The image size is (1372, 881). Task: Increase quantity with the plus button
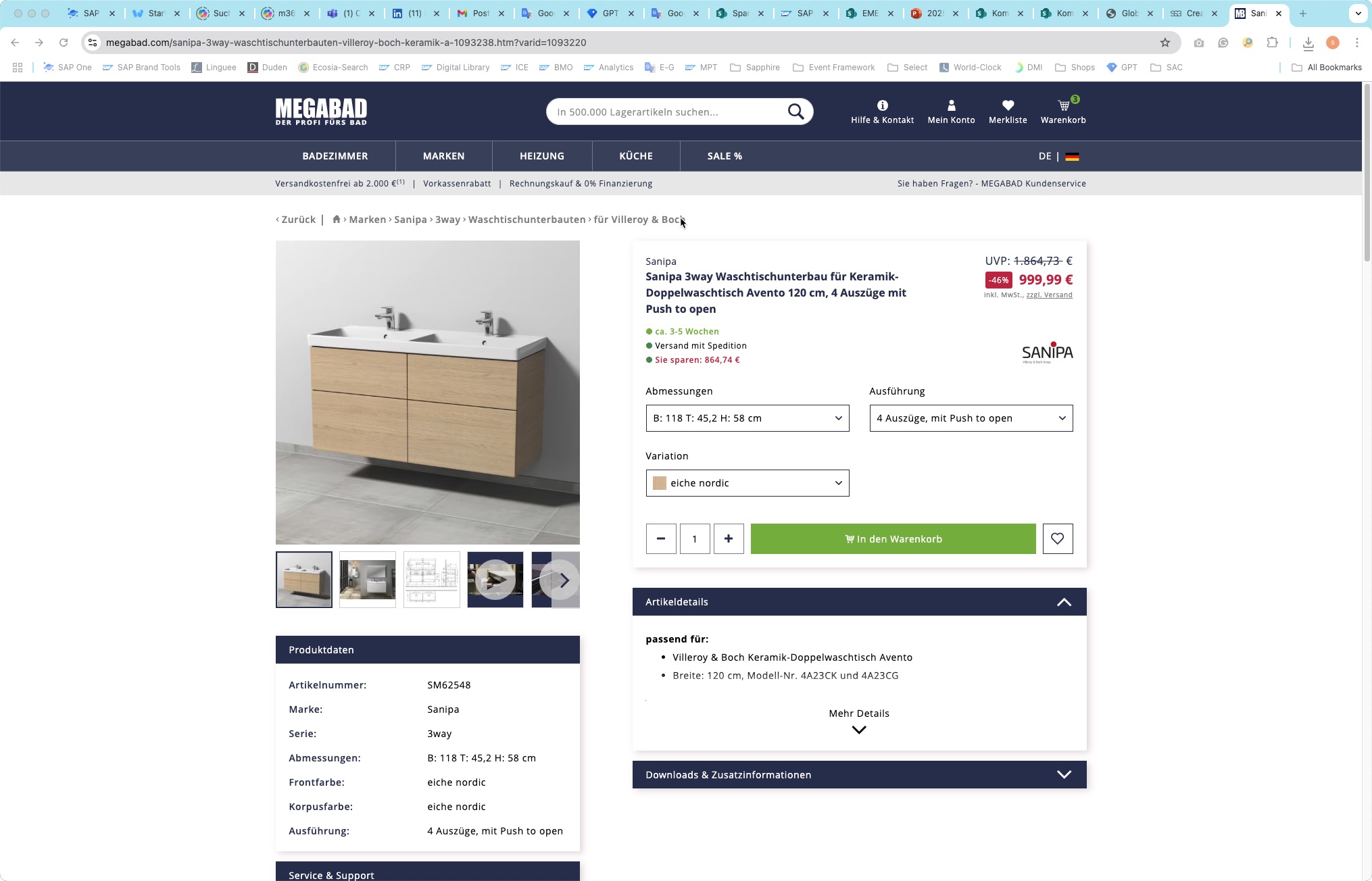(x=728, y=538)
